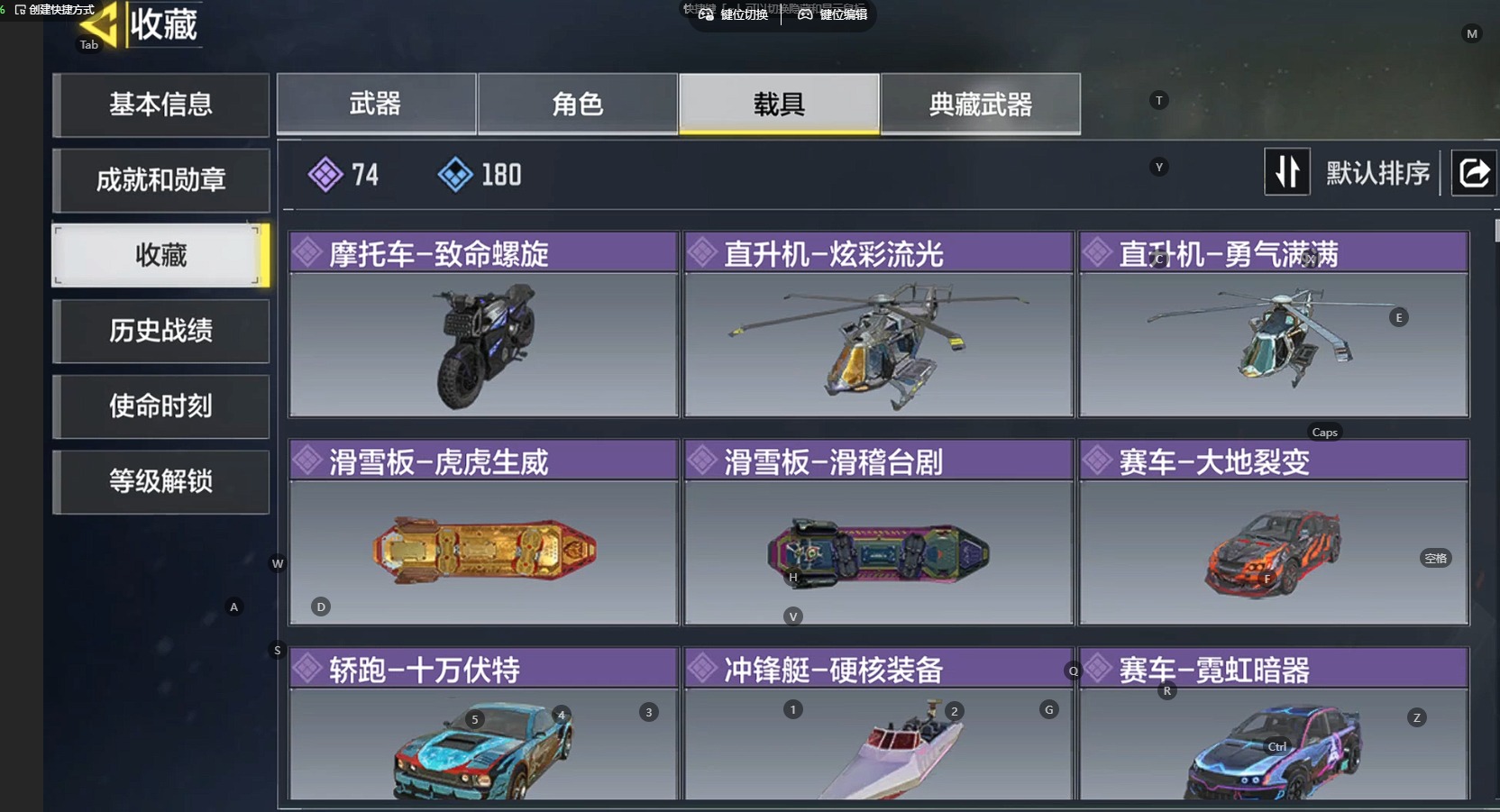
Task: Click the 键位切换 gamepad icon
Action: pyautogui.click(x=706, y=14)
